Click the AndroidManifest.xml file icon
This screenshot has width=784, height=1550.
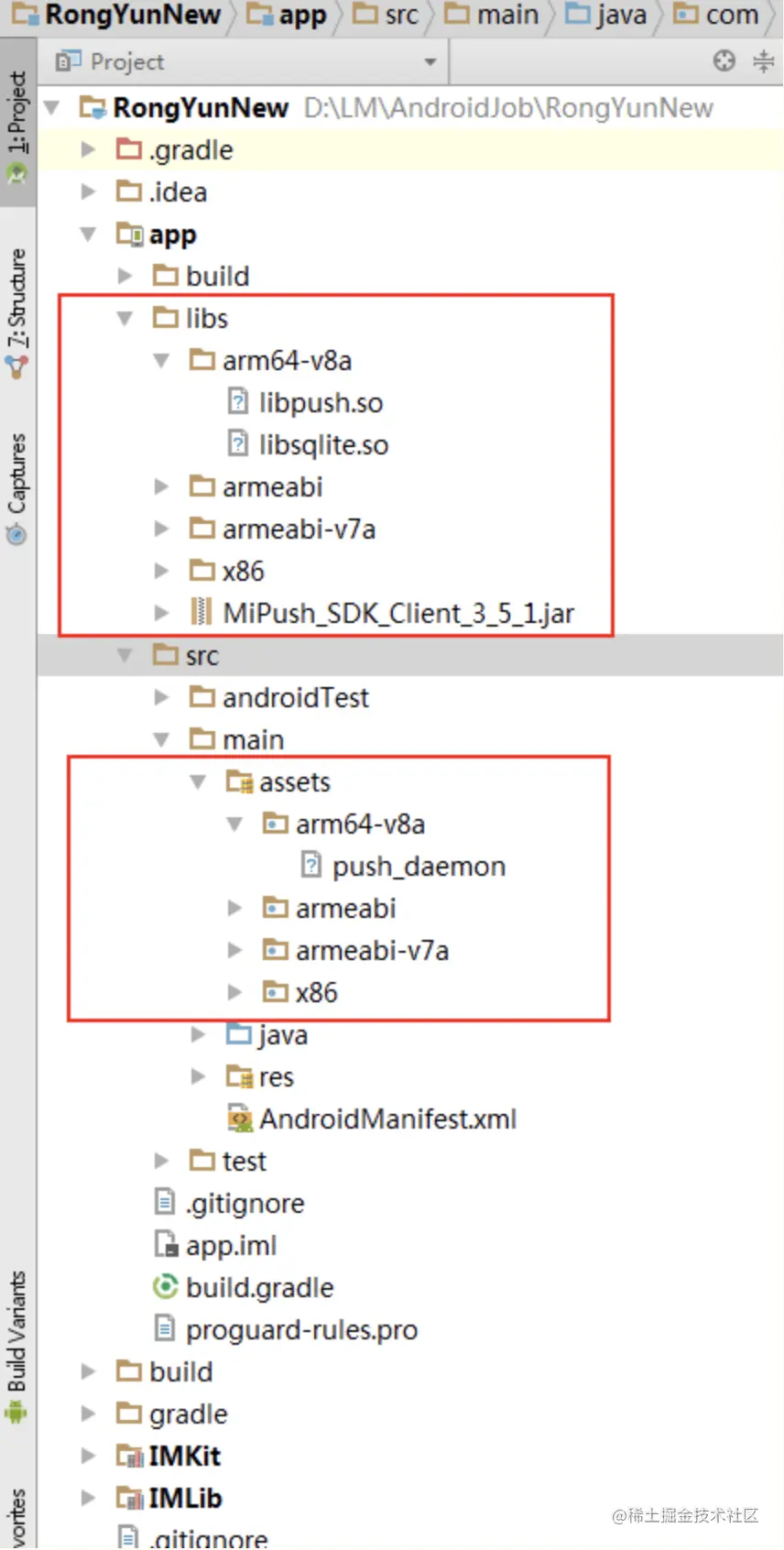pyautogui.click(x=239, y=1119)
